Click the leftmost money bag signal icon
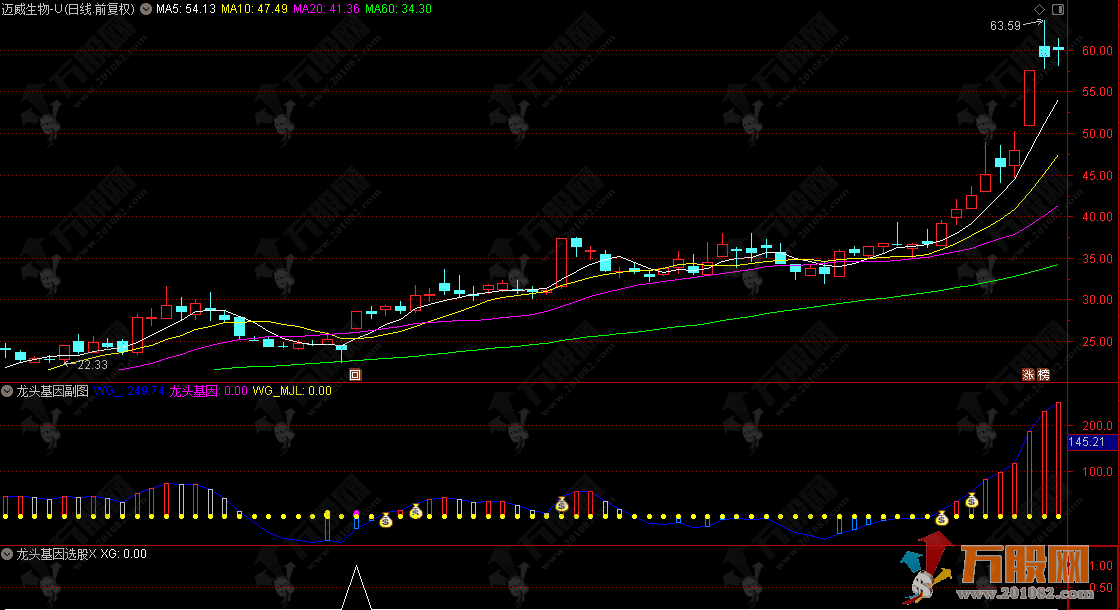The image size is (1120, 610). 385,520
